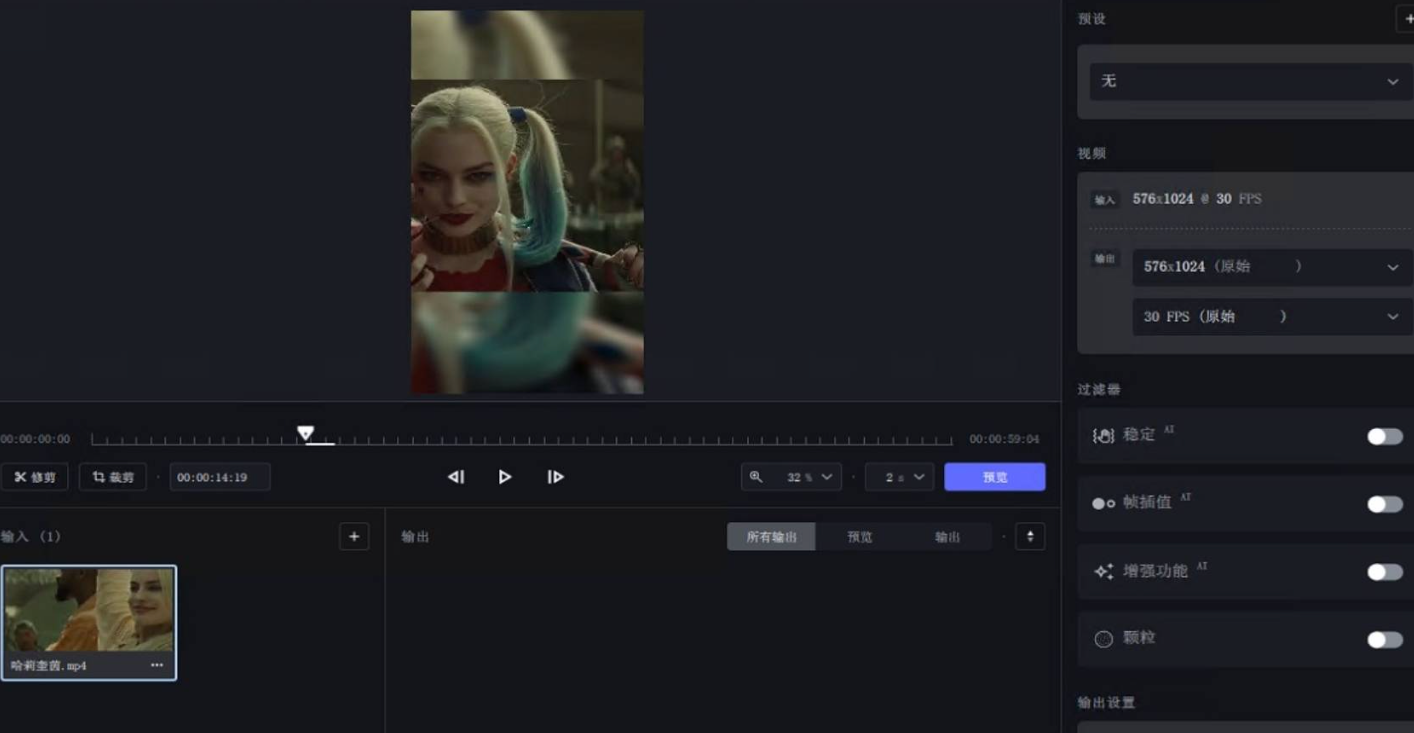Open the output resolution dropdown 576x1024
The height and width of the screenshot is (733, 1414).
tap(1271, 267)
